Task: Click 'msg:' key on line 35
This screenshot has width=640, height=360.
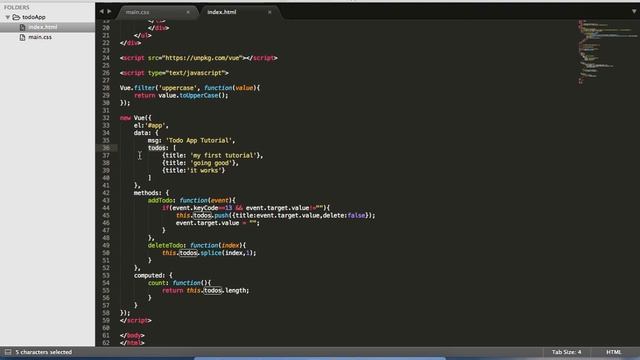Action: pyautogui.click(x=155, y=140)
